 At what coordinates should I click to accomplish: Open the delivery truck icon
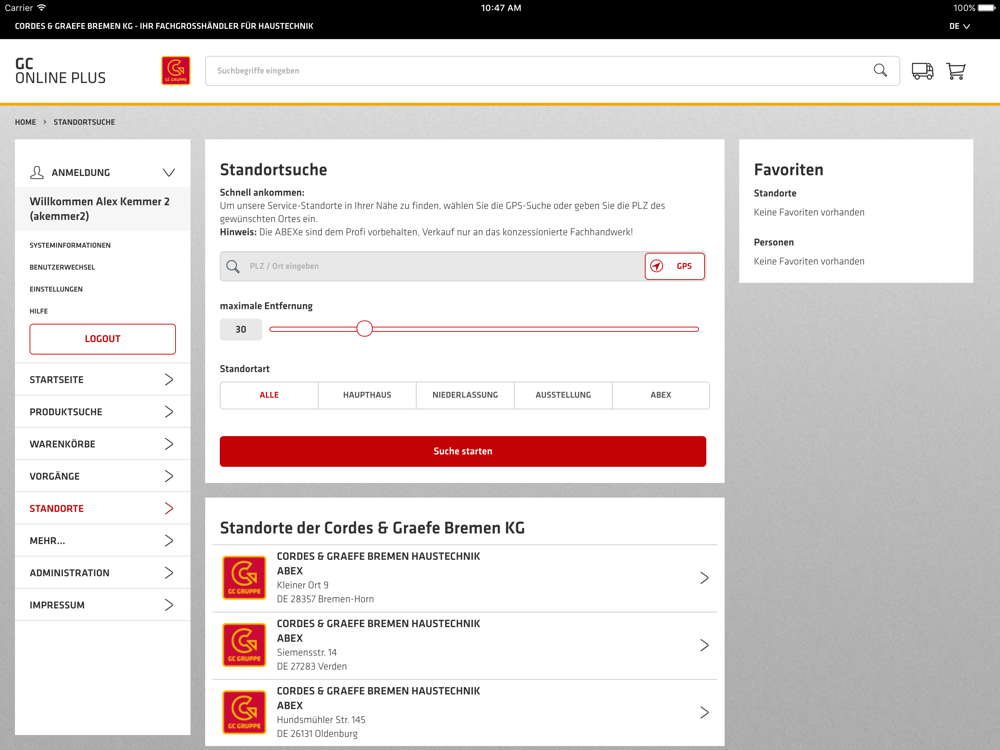coord(922,71)
